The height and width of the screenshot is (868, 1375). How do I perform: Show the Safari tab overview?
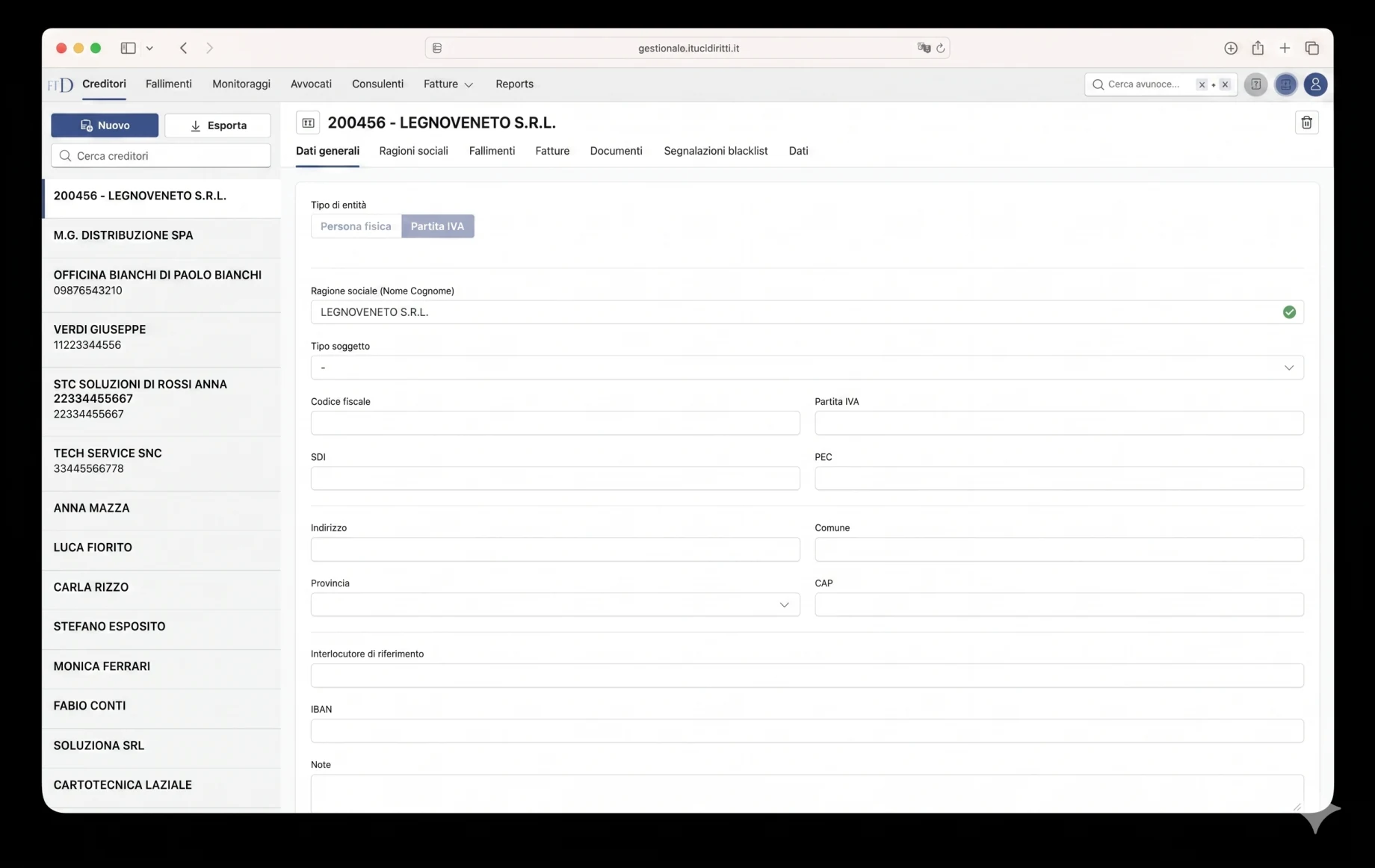tap(1311, 48)
